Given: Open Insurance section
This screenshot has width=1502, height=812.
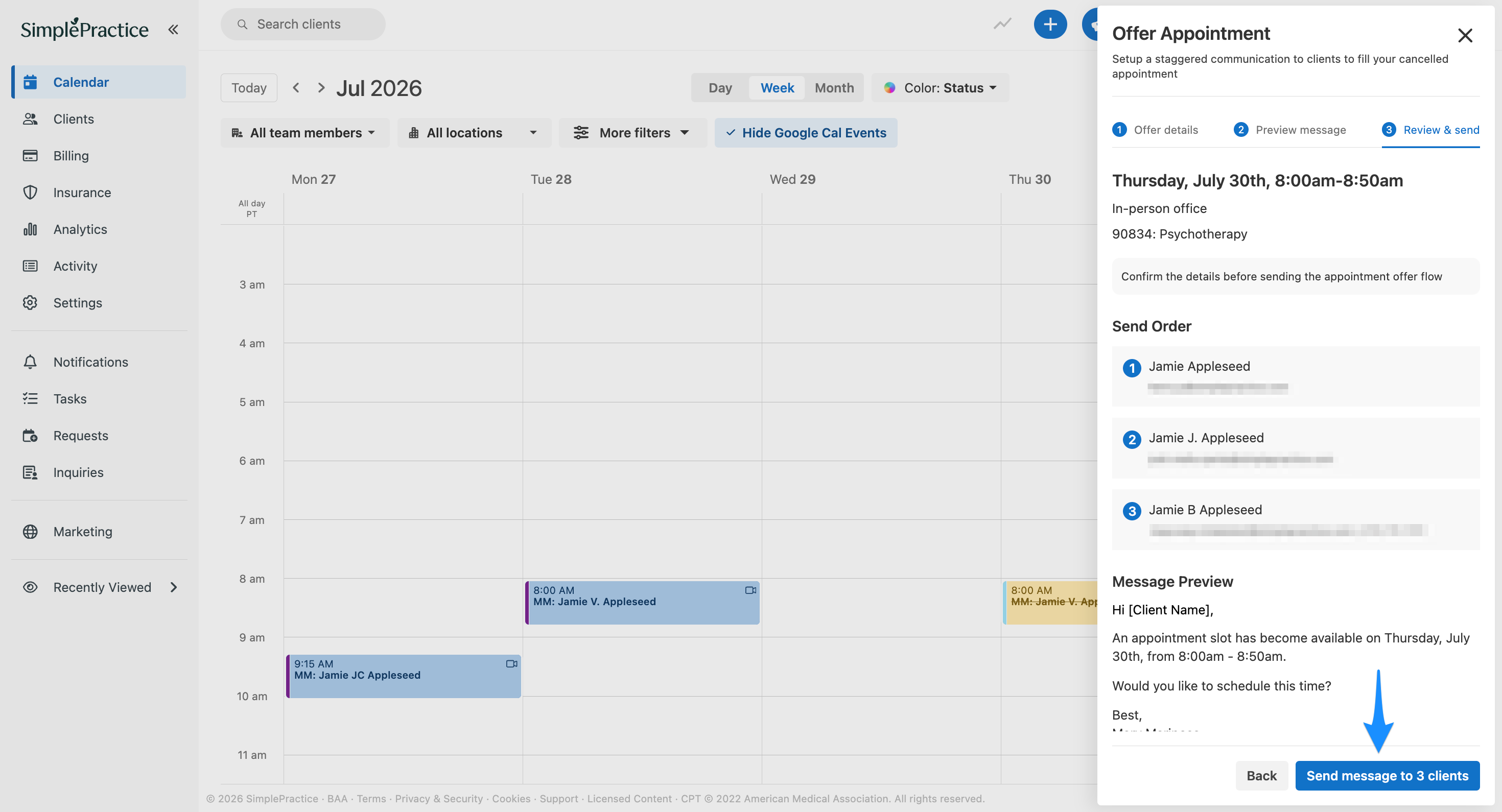Looking at the screenshot, I should click(x=82, y=193).
